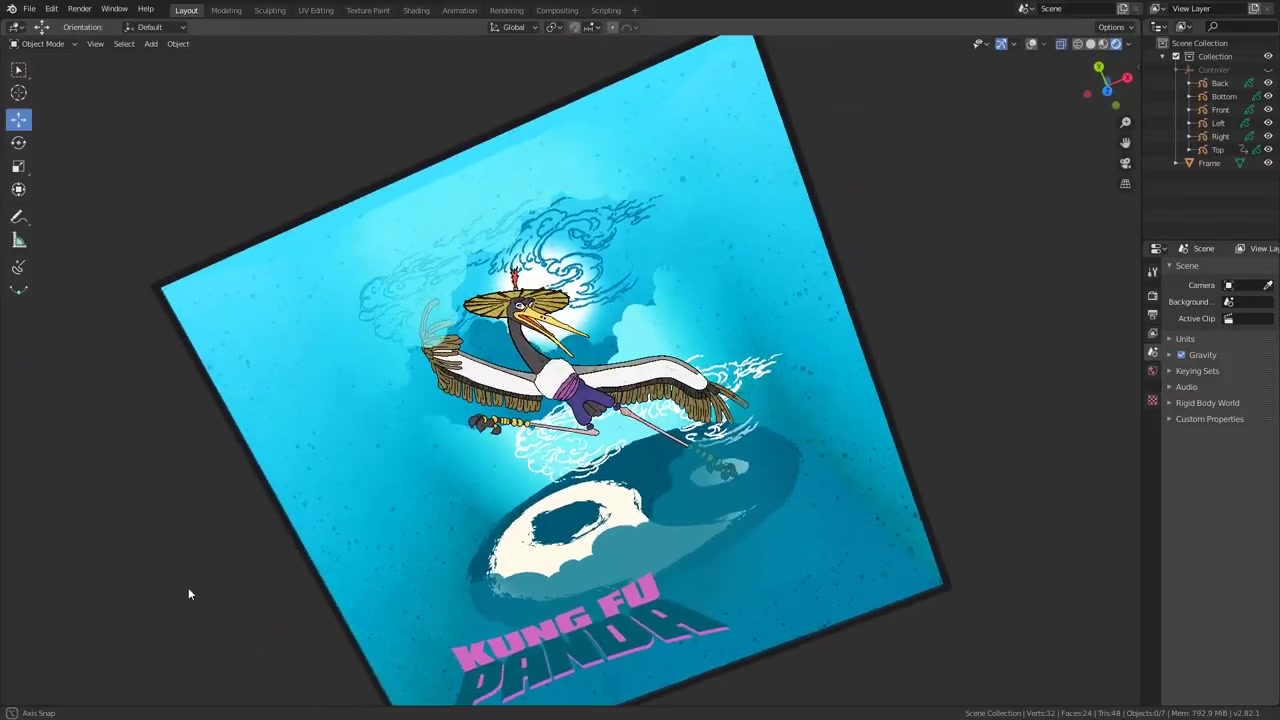Image resolution: width=1280 pixels, height=720 pixels.
Task: Open the Tool properties tab
Action: click(1152, 272)
